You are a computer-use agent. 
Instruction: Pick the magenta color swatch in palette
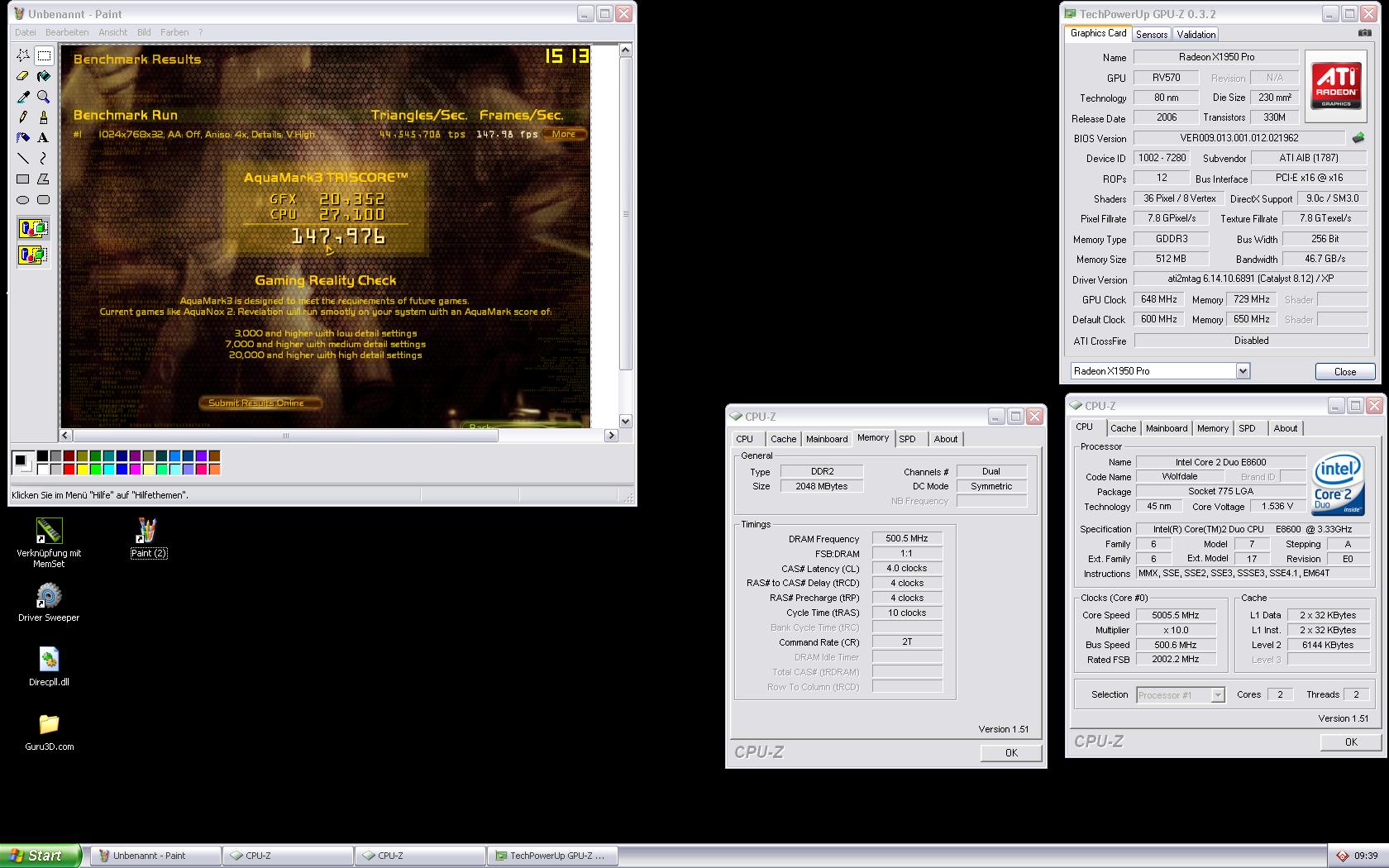point(135,470)
